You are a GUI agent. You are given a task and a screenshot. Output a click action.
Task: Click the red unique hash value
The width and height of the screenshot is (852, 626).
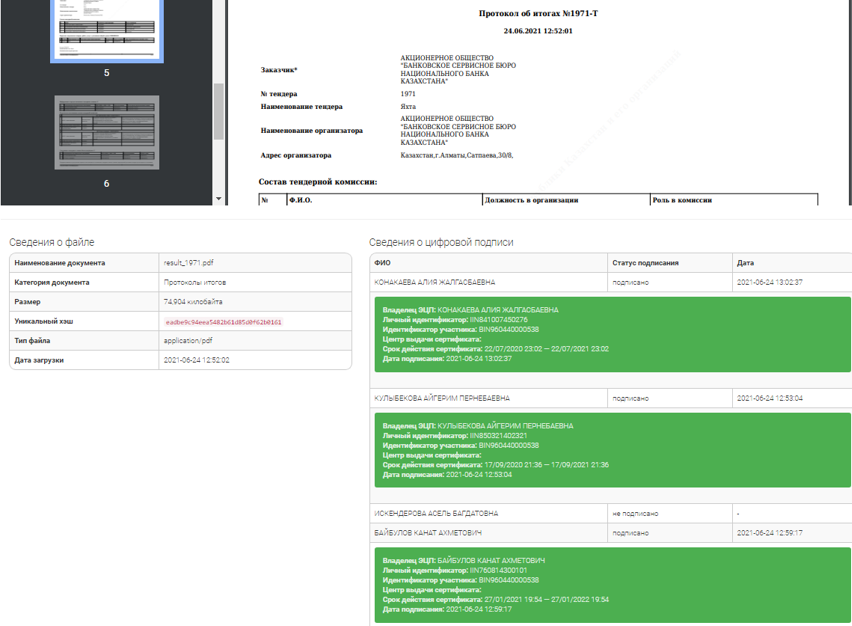(223, 322)
